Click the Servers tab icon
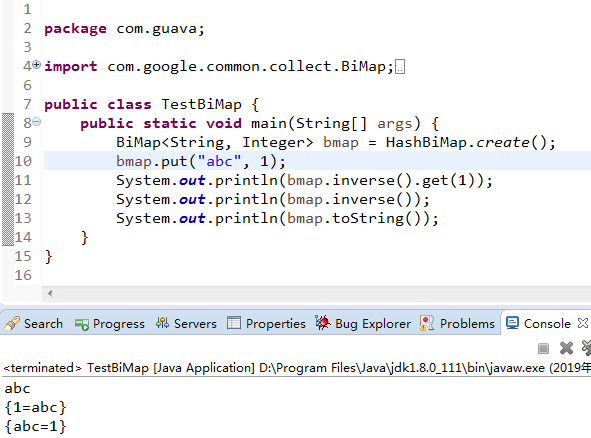This screenshot has height=438, width=591. (162, 323)
